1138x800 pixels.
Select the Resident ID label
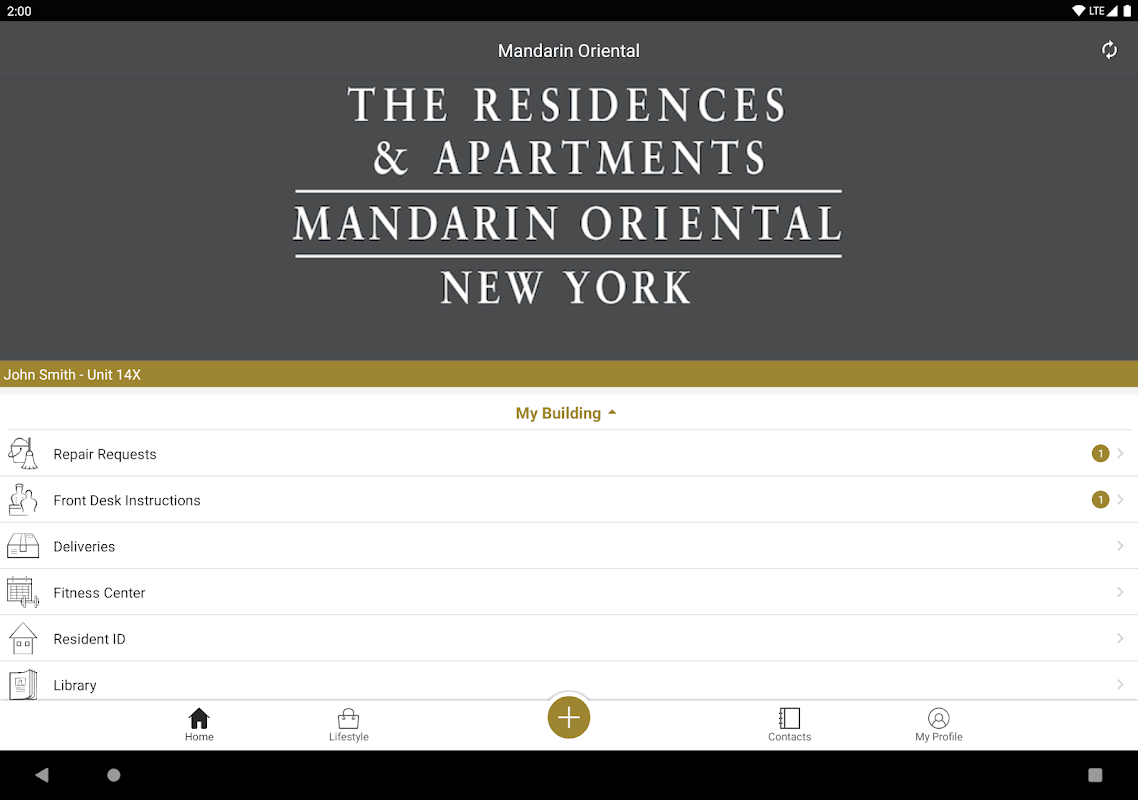(89, 639)
